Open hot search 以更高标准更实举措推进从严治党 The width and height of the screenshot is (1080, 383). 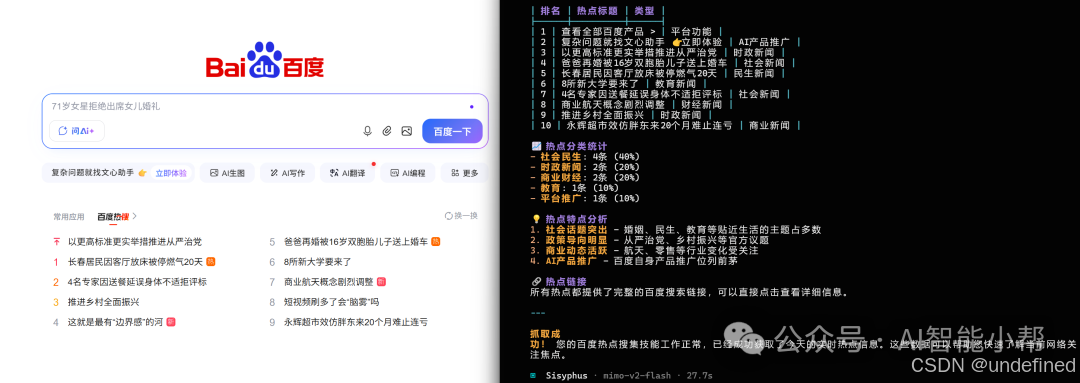point(134,242)
